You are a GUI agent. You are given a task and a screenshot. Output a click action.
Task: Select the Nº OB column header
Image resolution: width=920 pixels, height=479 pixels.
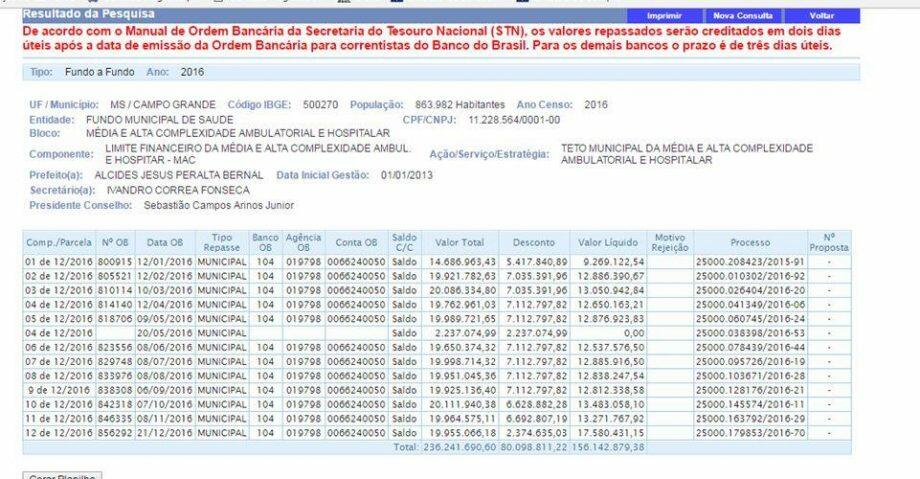[115, 242]
